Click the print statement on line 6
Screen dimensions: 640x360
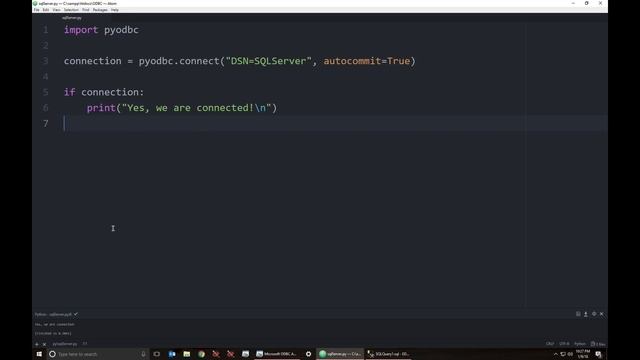(x=182, y=108)
